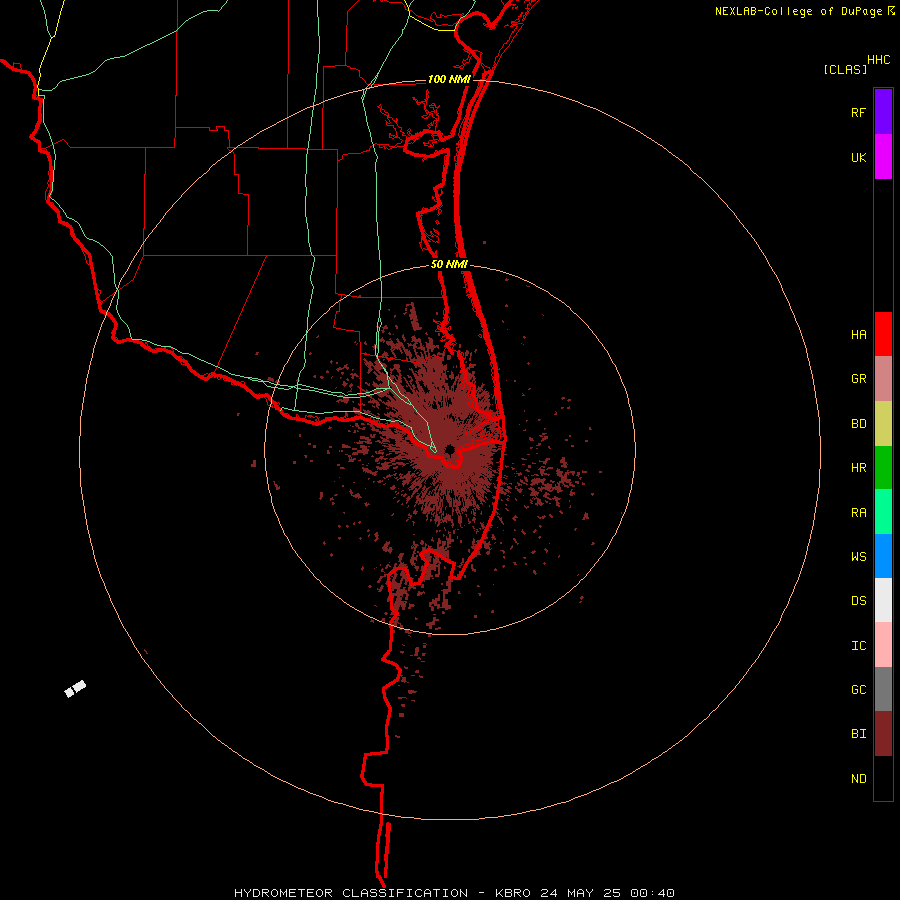Click the KBRO radar site identifier
Screen dimensions: 900x900
tap(513, 893)
